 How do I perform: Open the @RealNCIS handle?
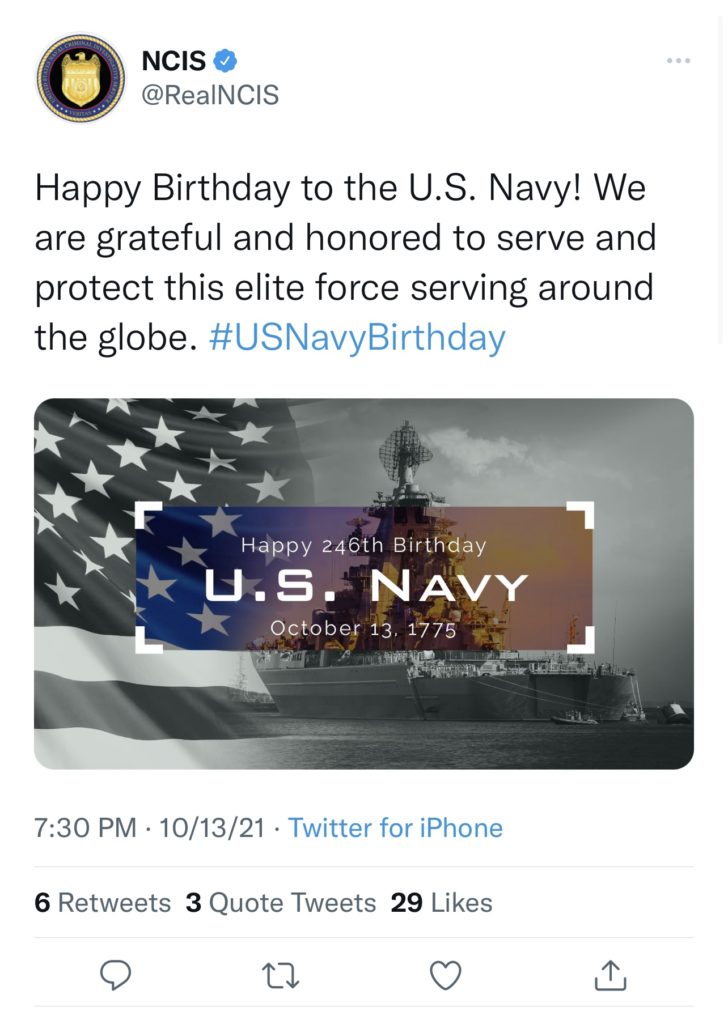(x=210, y=95)
